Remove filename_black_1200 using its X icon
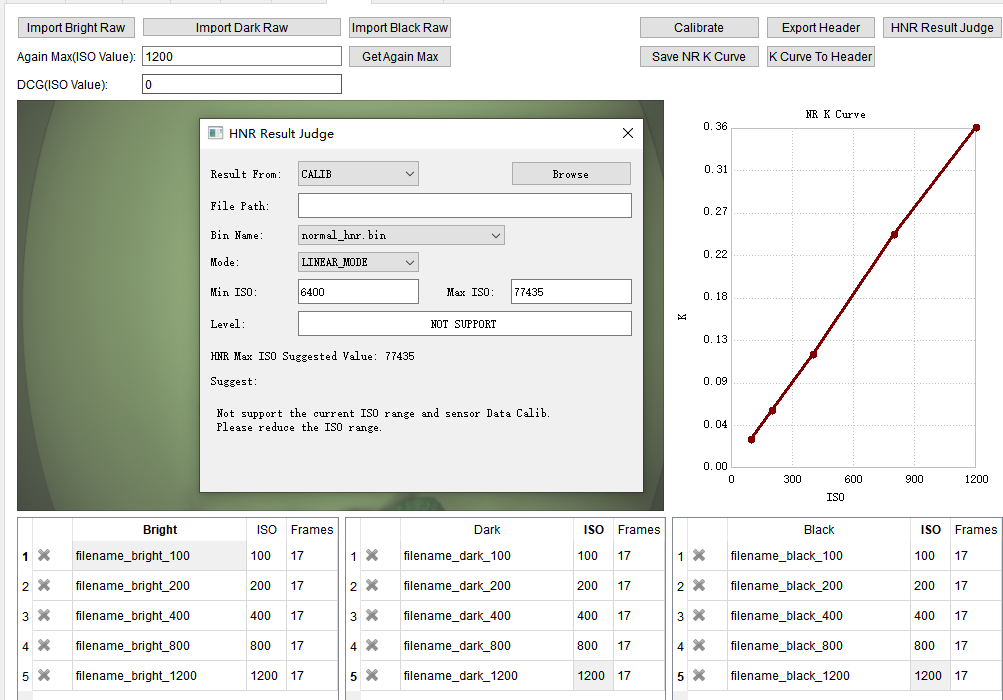The height and width of the screenshot is (700, 1003). [699, 676]
